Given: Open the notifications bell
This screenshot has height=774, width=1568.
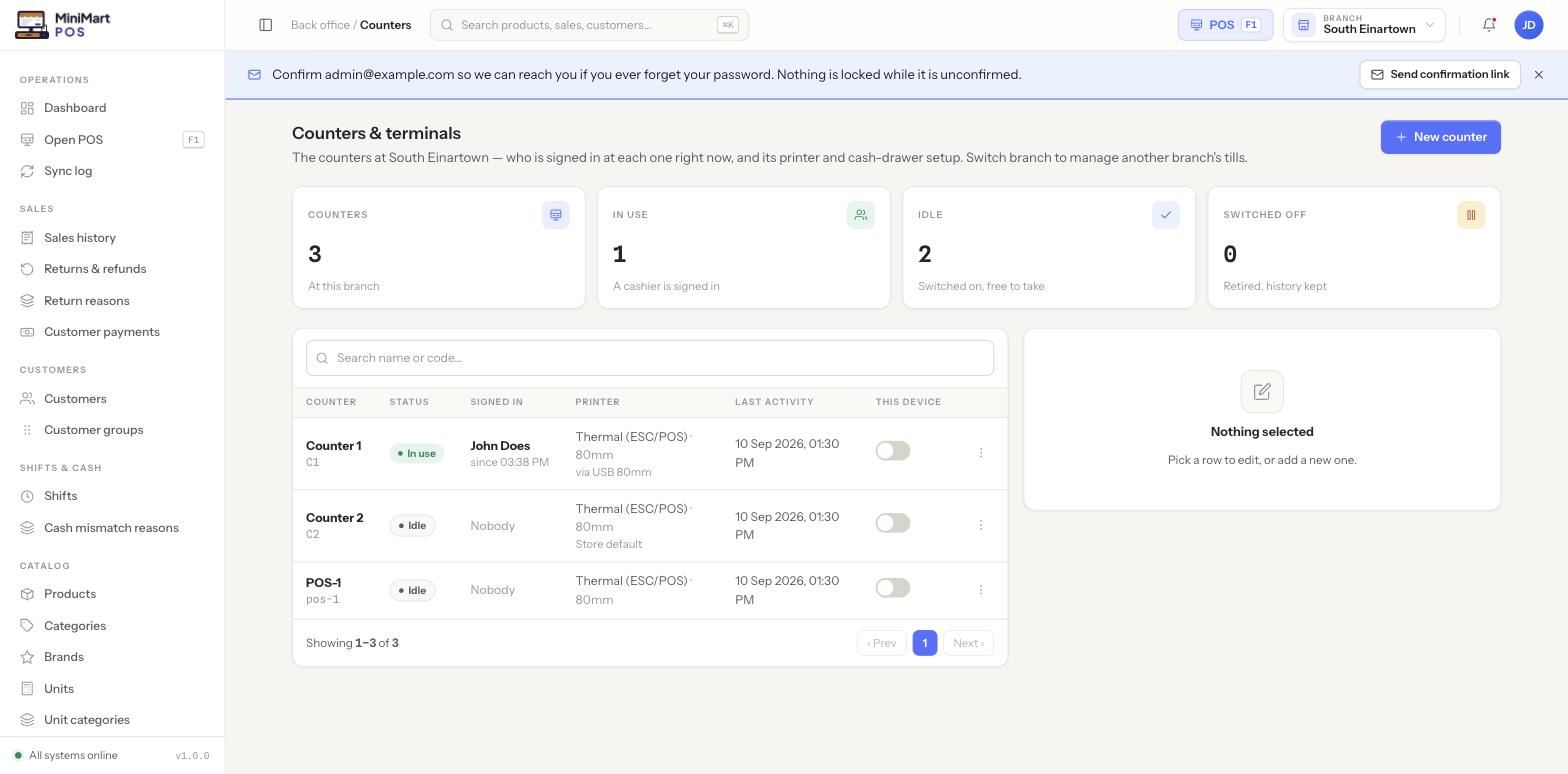Looking at the screenshot, I should 1489,25.
